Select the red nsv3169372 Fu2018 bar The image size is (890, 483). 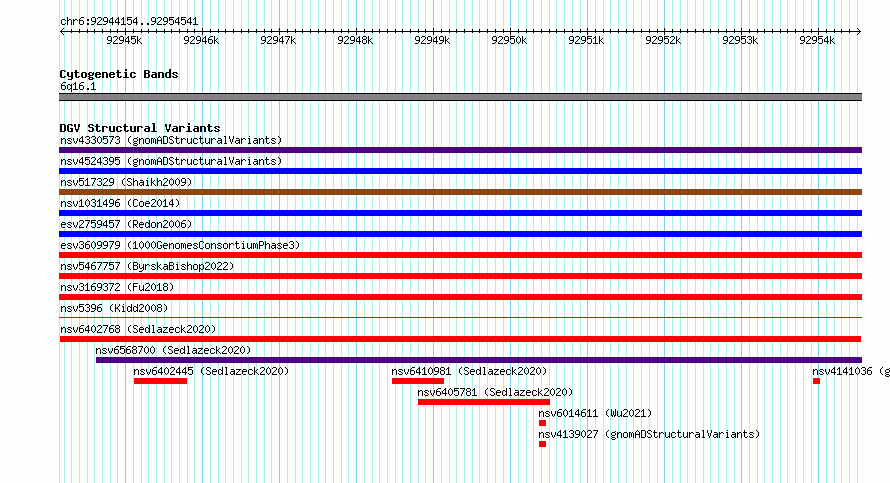tap(460, 297)
